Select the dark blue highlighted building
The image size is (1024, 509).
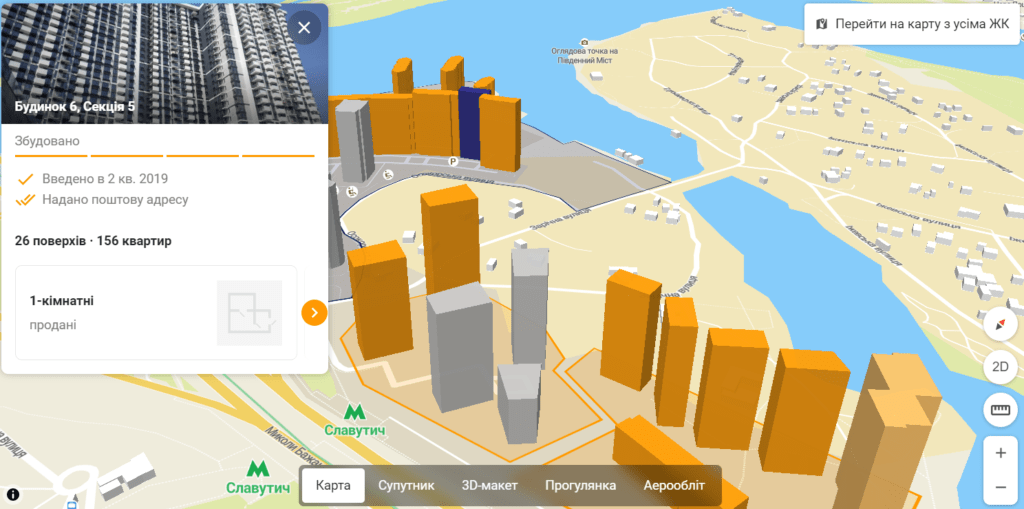coord(469,128)
